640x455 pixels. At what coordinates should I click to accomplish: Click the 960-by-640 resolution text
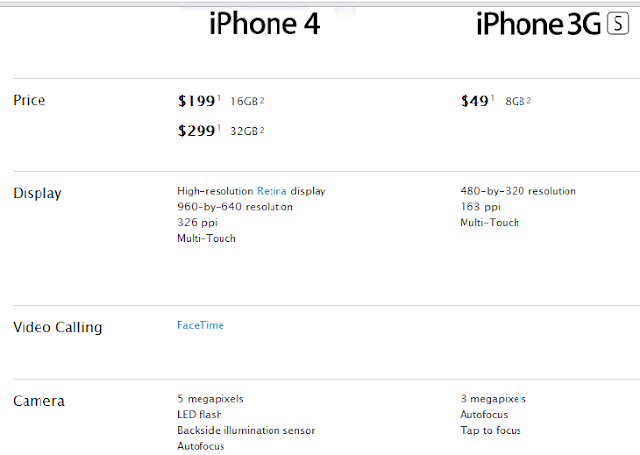tap(235, 207)
